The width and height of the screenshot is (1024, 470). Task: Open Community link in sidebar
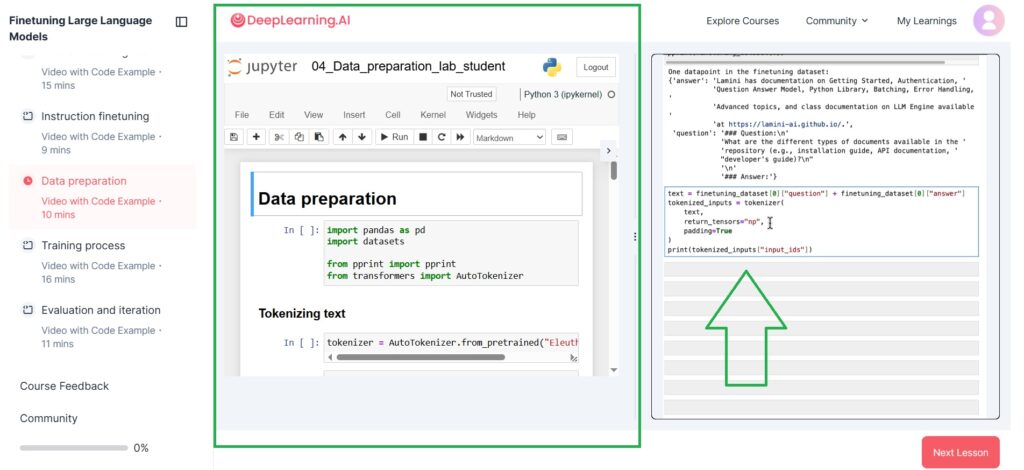coord(48,418)
